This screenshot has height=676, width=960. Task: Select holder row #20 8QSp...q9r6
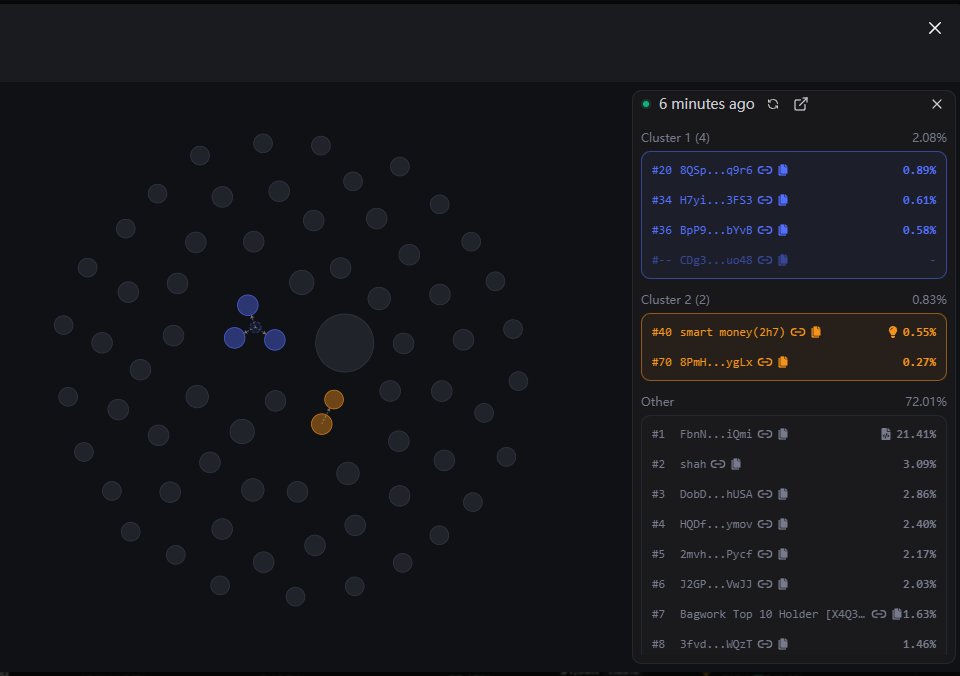[793, 170]
